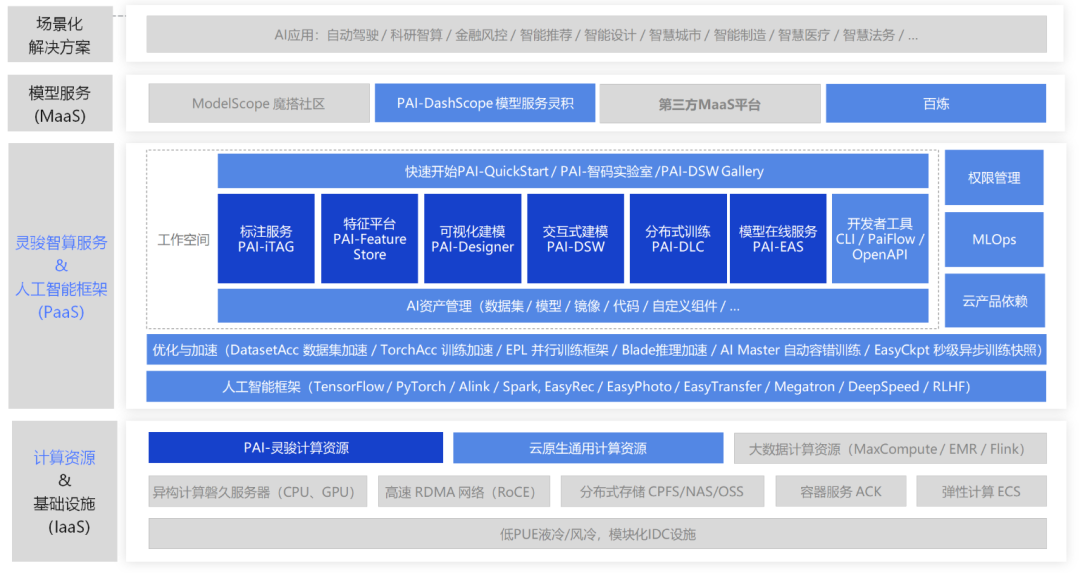Open PAI-灵骏计算资源 block
1080x573 pixels.
(x=295, y=448)
